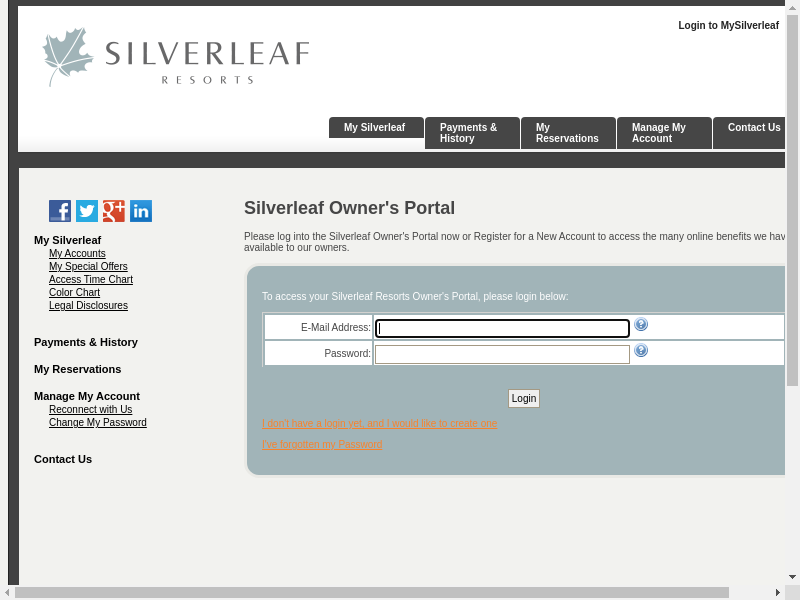Open the Payments & History tab

click(x=471, y=133)
